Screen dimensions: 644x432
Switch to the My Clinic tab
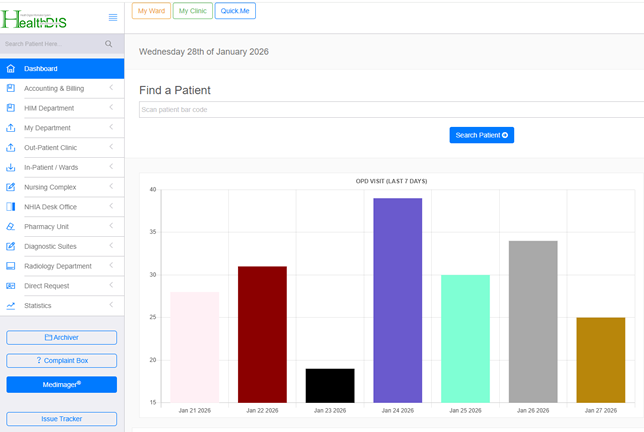192,11
